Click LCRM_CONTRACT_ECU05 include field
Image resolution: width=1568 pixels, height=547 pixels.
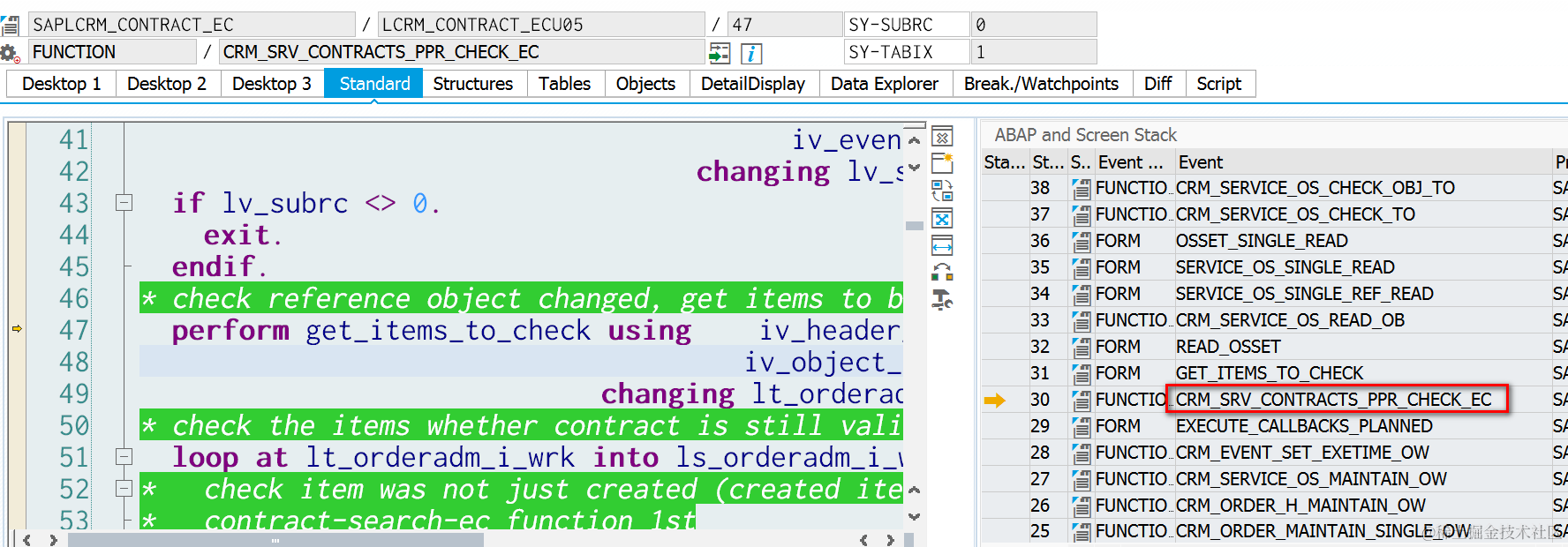click(x=541, y=25)
